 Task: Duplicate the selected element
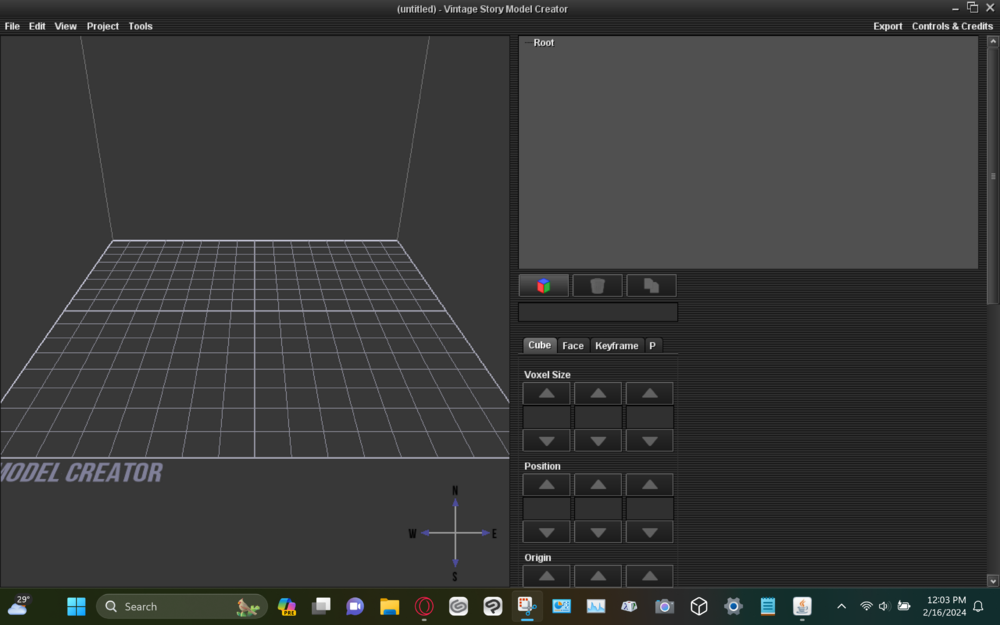pyautogui.click(x=650, y=285)
